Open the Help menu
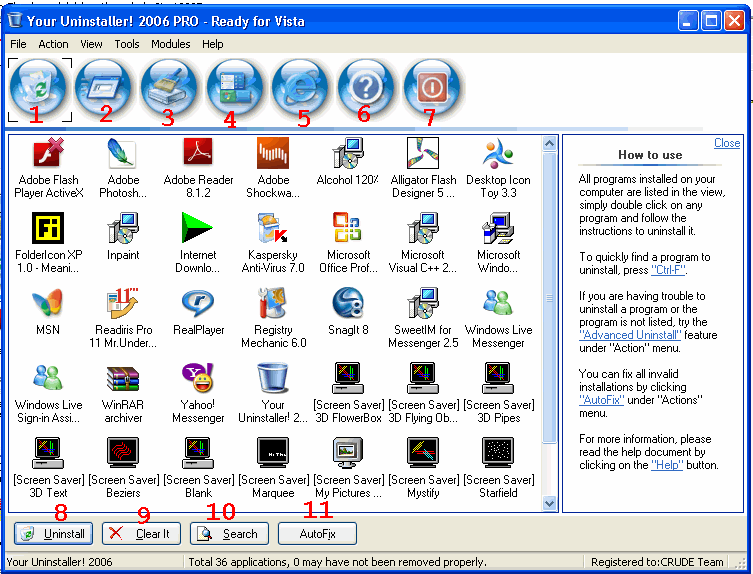753x574 pixels. 213,44
